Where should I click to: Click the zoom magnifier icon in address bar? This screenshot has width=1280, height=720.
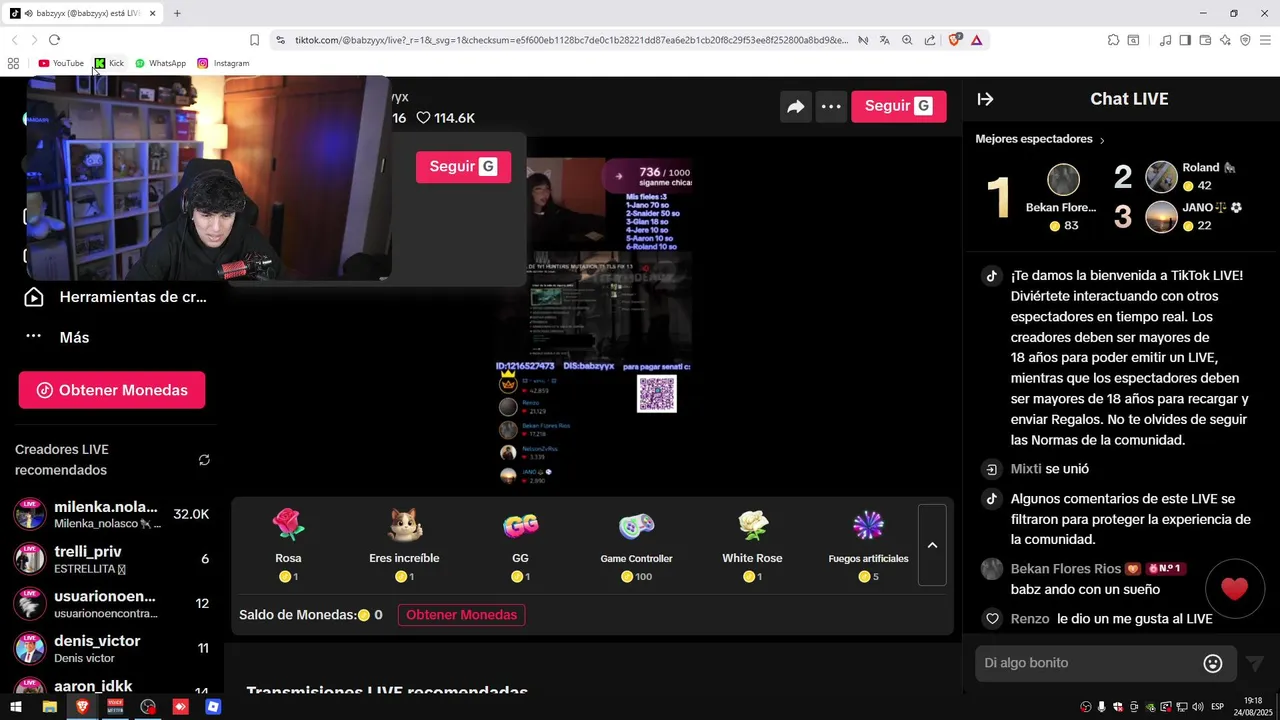(907, 40)
